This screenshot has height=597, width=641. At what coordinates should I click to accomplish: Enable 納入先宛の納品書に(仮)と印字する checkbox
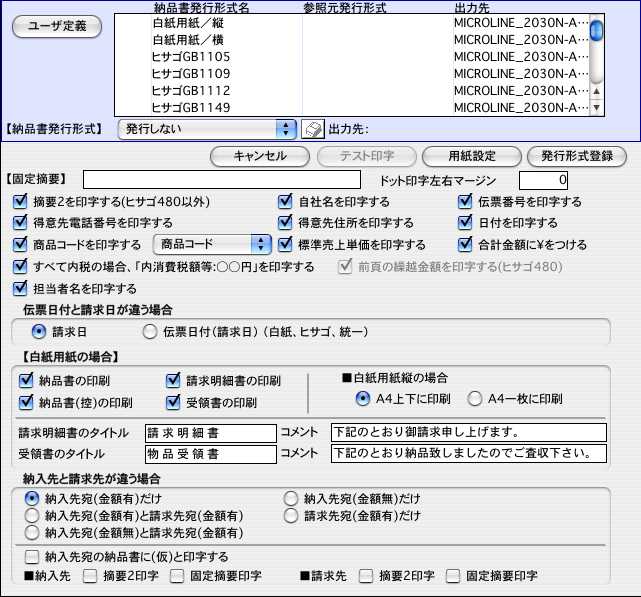click(x=32, y=556)
